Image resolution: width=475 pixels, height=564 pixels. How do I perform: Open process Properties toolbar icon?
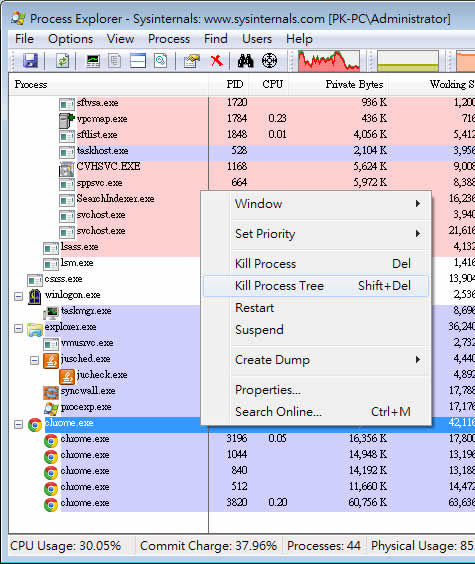pos(192,60)
